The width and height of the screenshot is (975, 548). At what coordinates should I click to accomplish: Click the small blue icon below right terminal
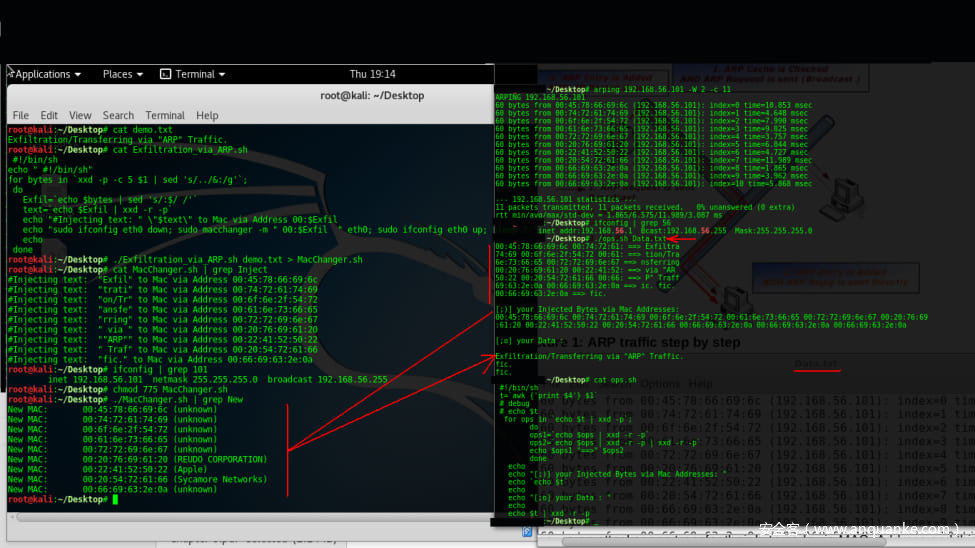pyautogui.click(x=527, y=532)
